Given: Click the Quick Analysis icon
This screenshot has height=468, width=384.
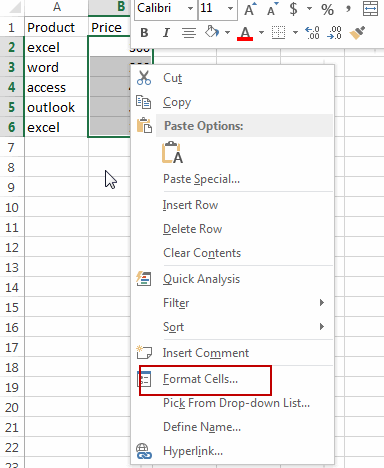Looking at the screenshot, I should coord(144,279).
